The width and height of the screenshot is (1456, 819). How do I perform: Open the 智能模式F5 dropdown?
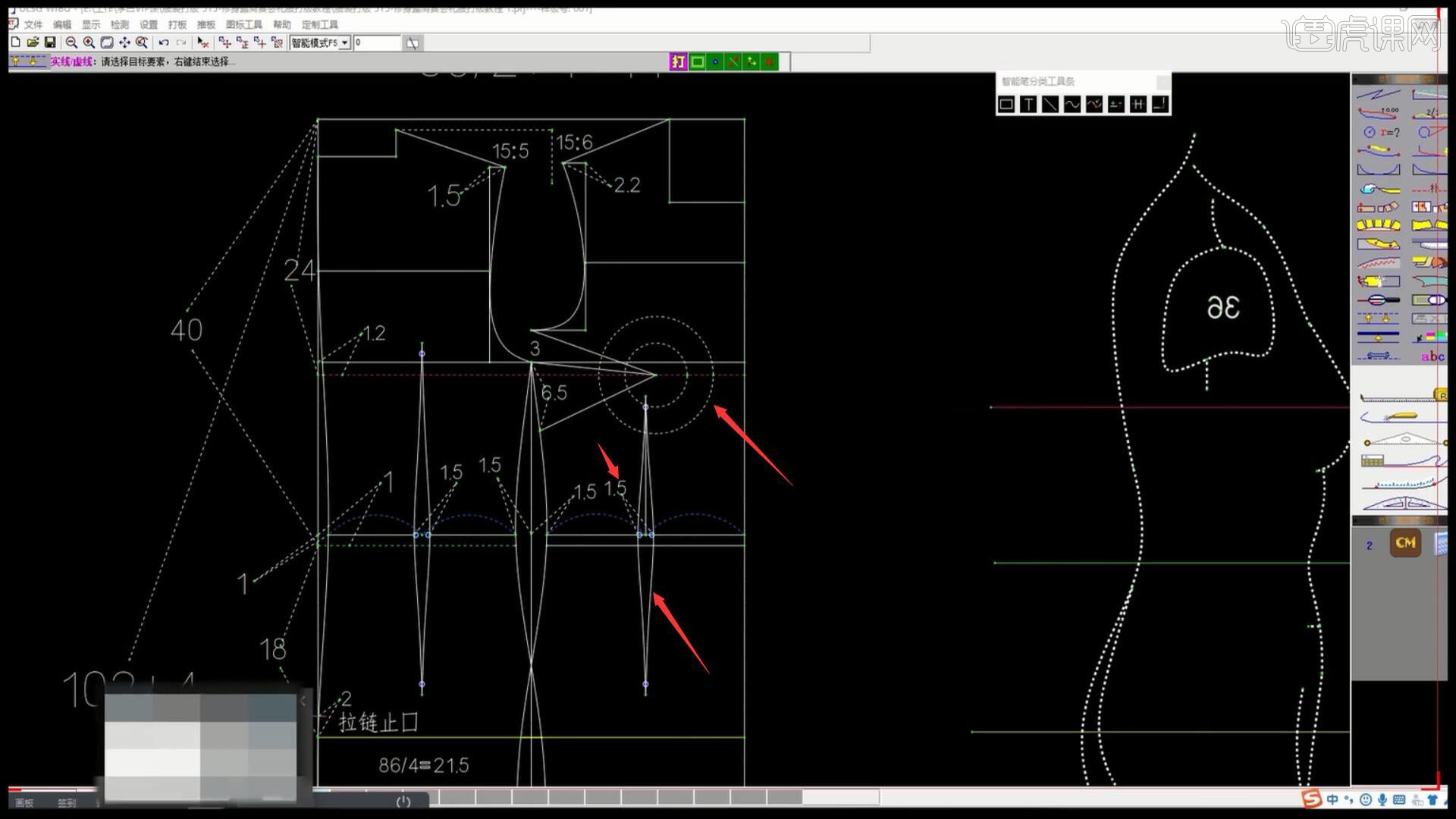[x=345, y=43]
